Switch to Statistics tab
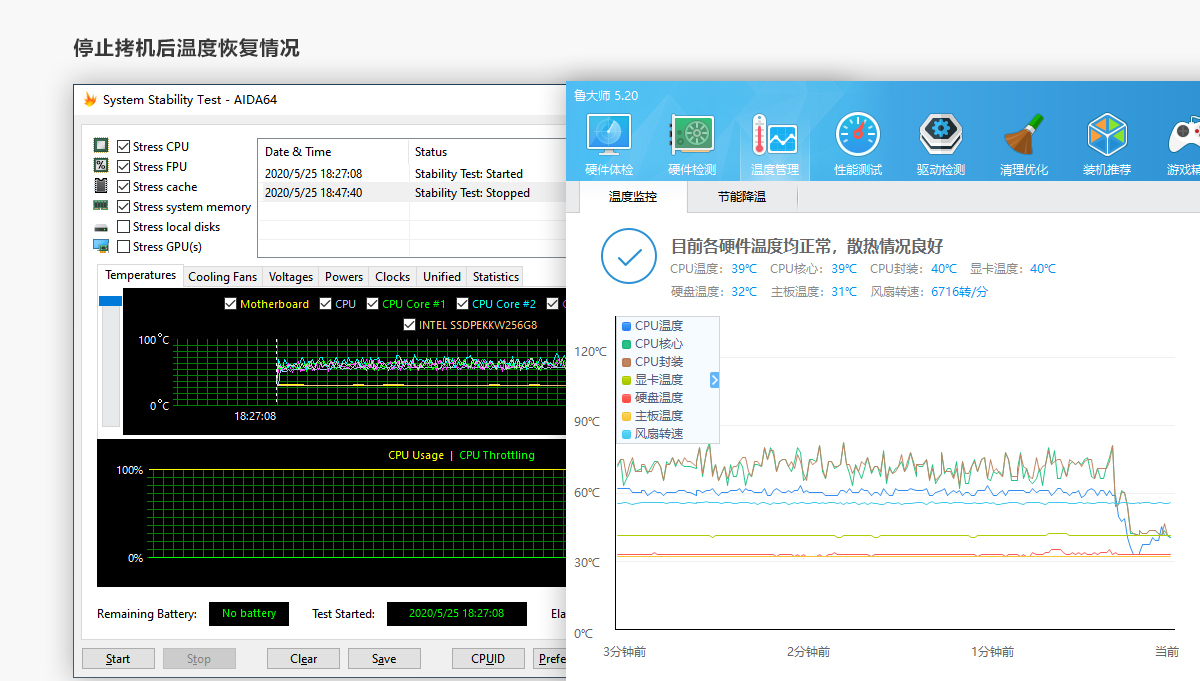Screen dimensions: 1200x681 [x=496, y=277]
